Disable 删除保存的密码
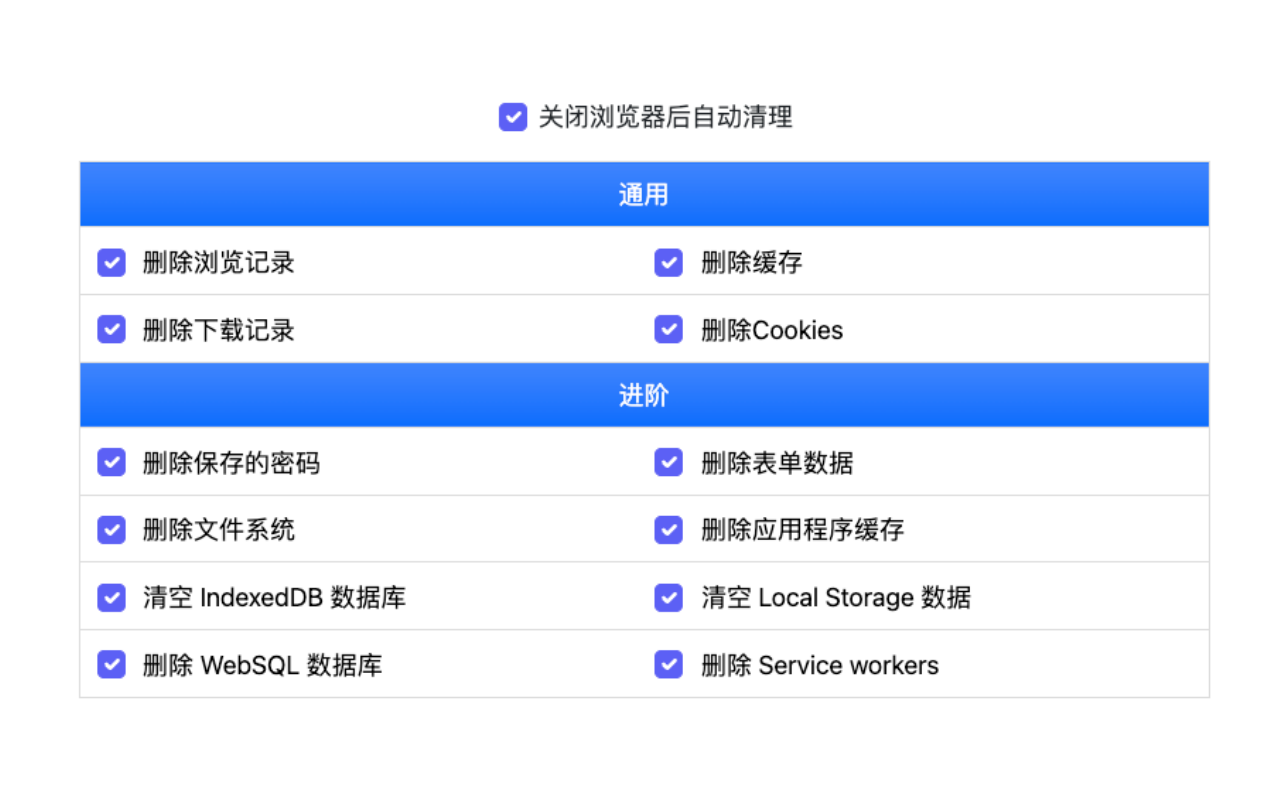1280x800 pixels. [x=111, y=462]
